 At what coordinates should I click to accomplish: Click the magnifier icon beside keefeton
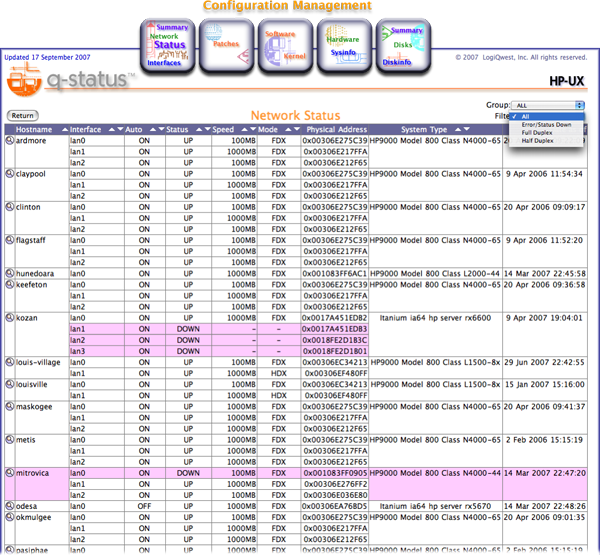point(10,284)
